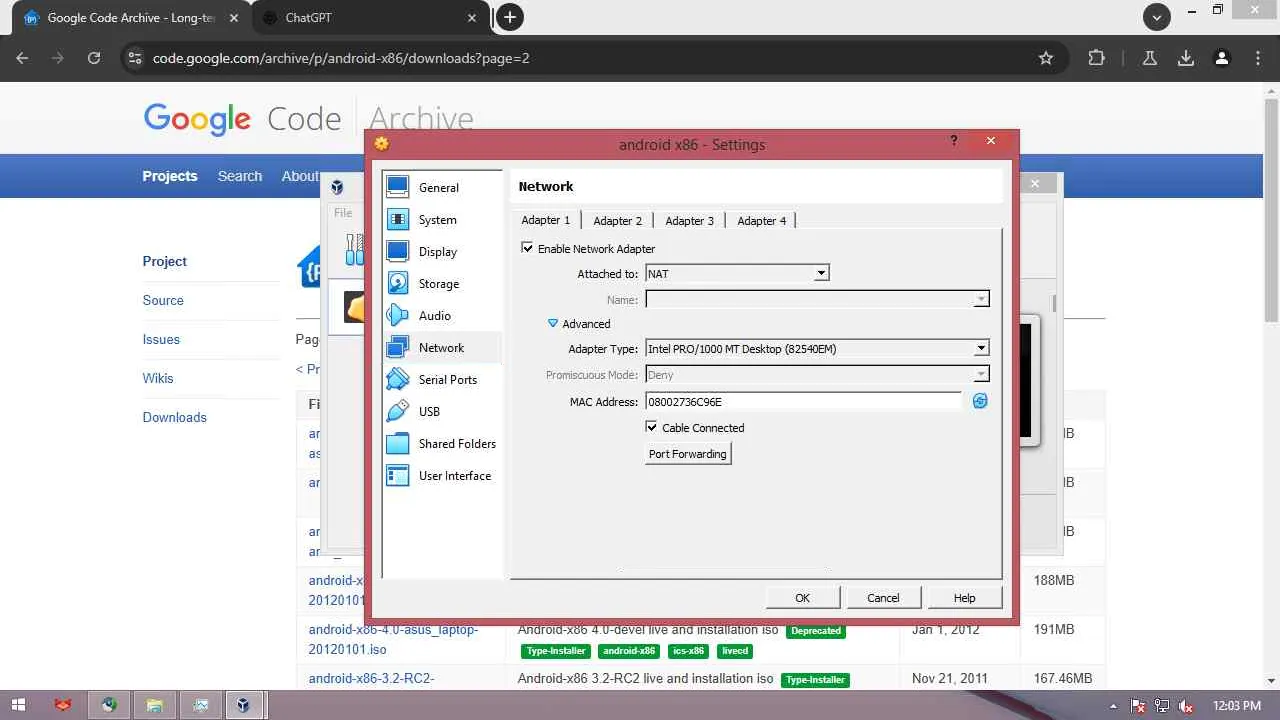Cancel the Settings dialog

pyautogui.click(x=883, y=597)
